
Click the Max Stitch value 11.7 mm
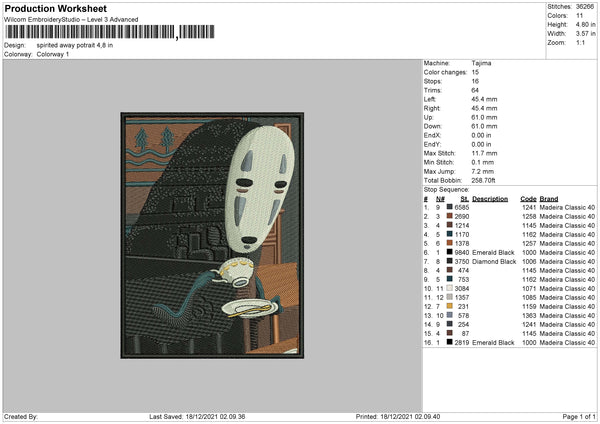pyautogui.click(x=484, y=153)
